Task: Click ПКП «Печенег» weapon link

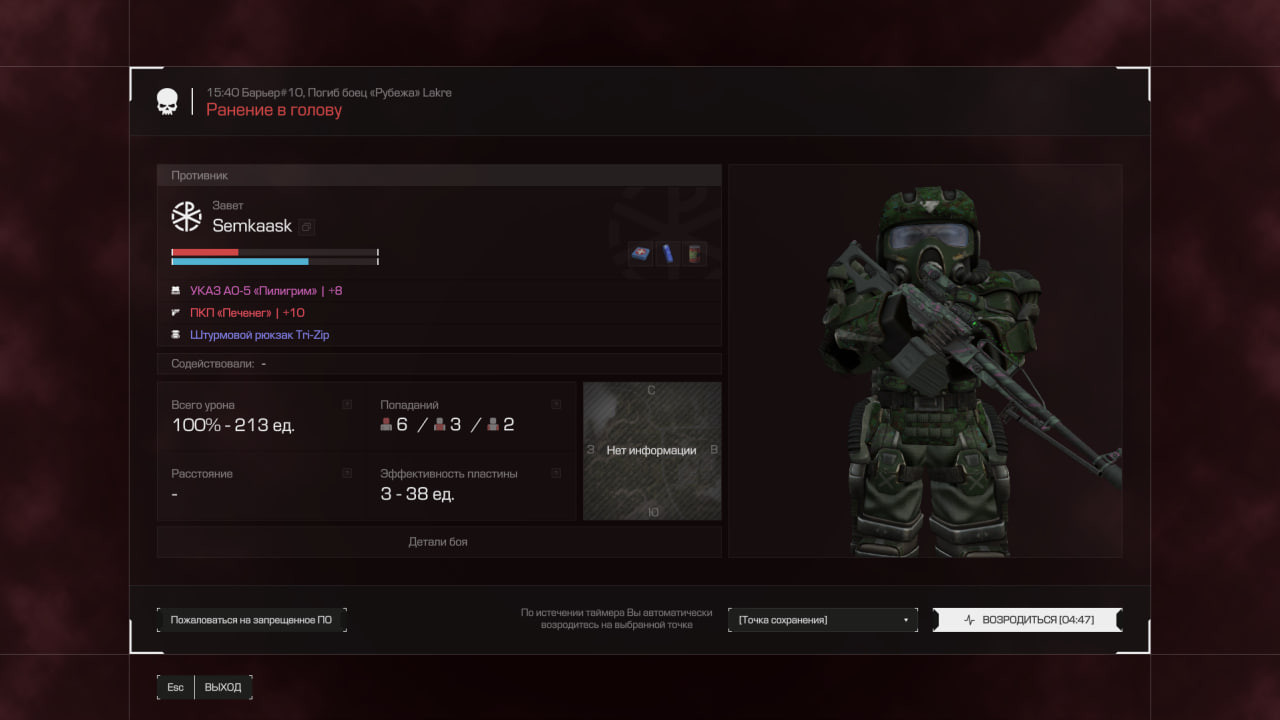Action: click(247, 313)
